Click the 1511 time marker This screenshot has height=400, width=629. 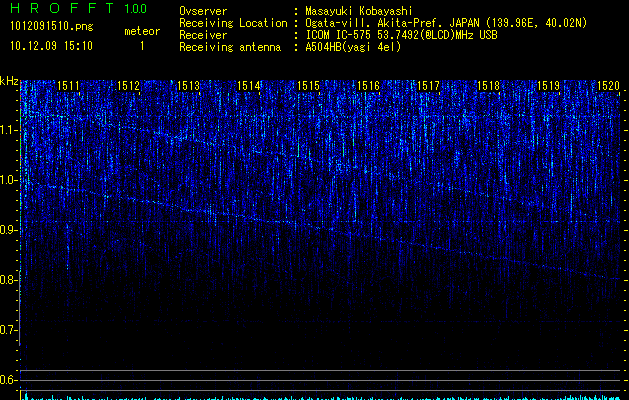coord(69,85)
